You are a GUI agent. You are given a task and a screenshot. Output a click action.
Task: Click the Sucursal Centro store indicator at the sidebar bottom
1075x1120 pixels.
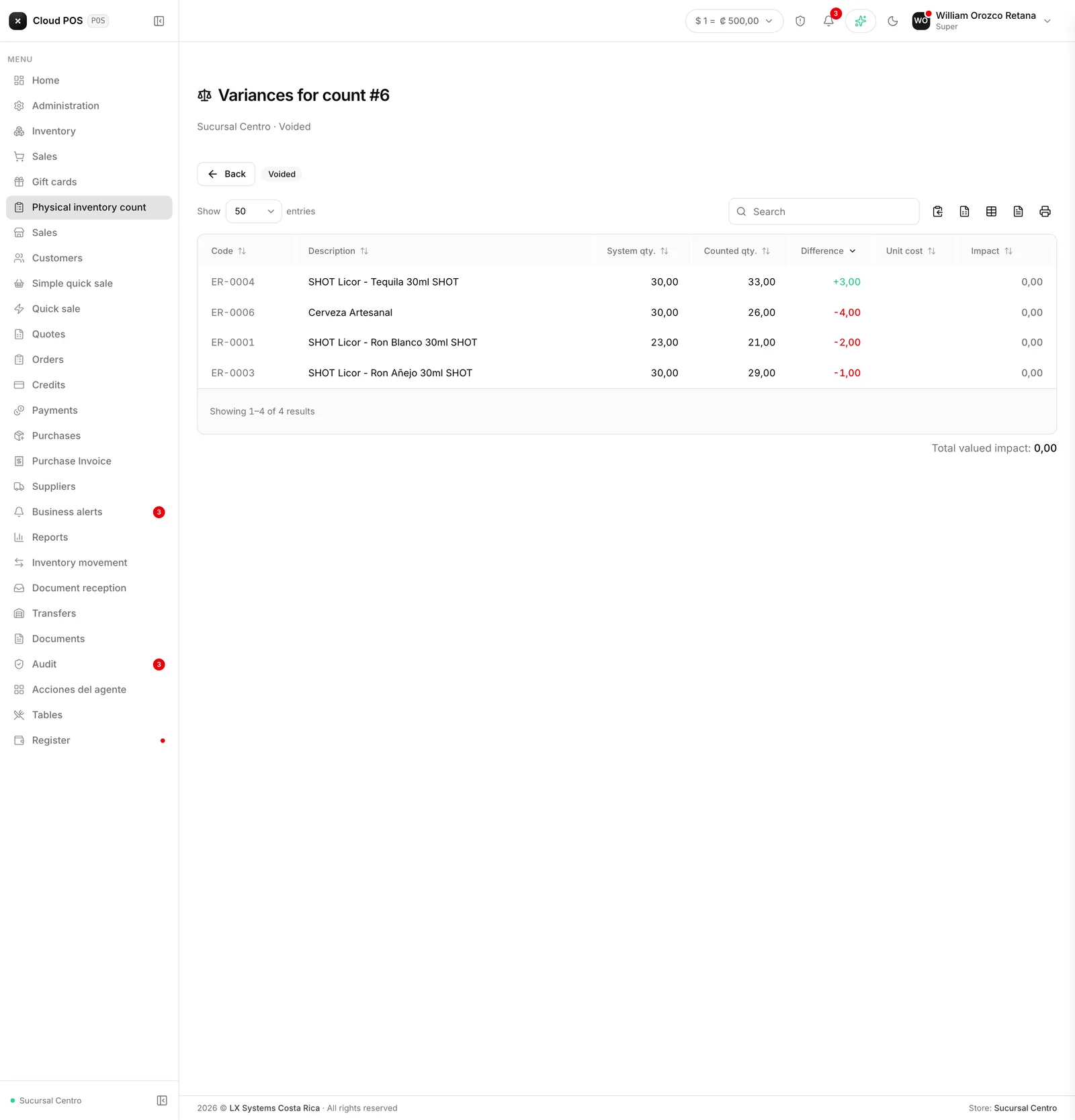[x=46, y=1101]
